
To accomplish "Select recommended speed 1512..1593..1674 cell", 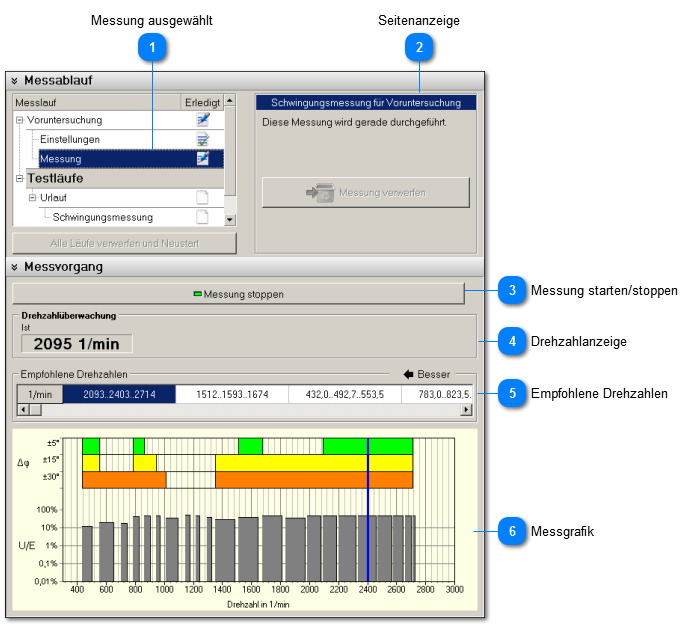I will (232, 394).
